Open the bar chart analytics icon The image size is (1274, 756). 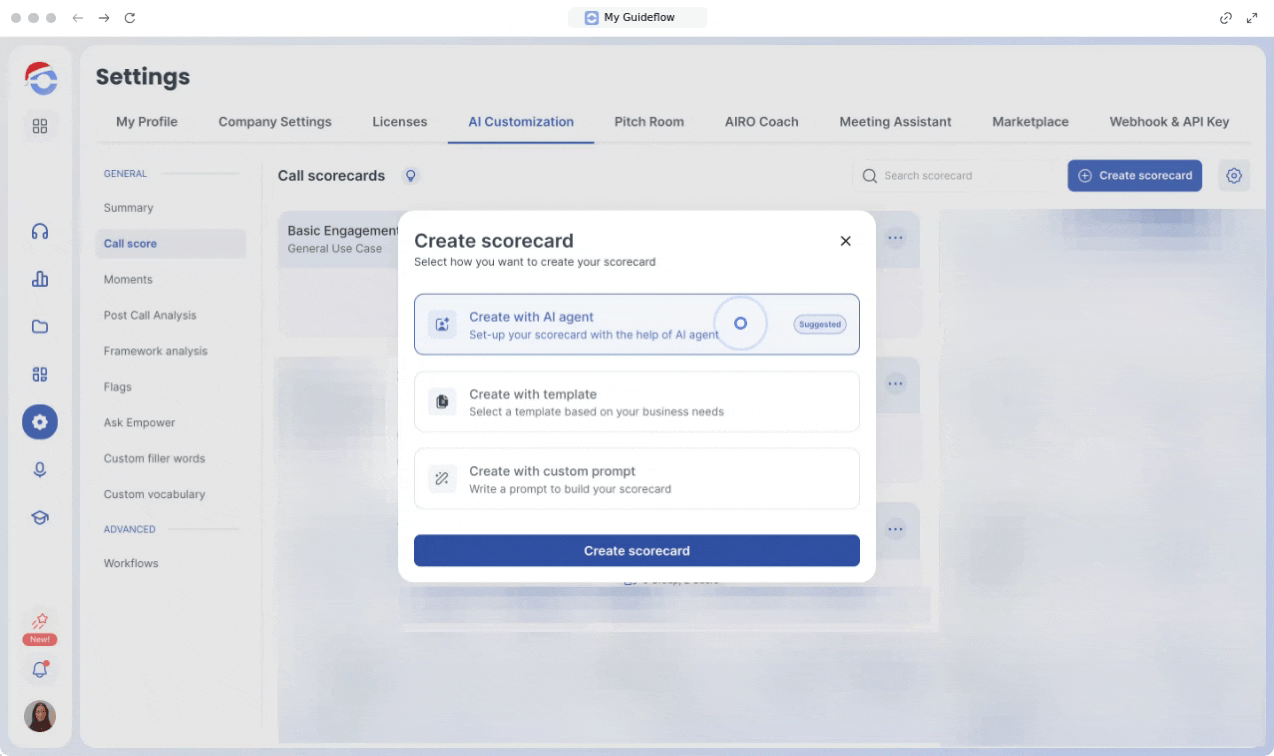(40, 280)
